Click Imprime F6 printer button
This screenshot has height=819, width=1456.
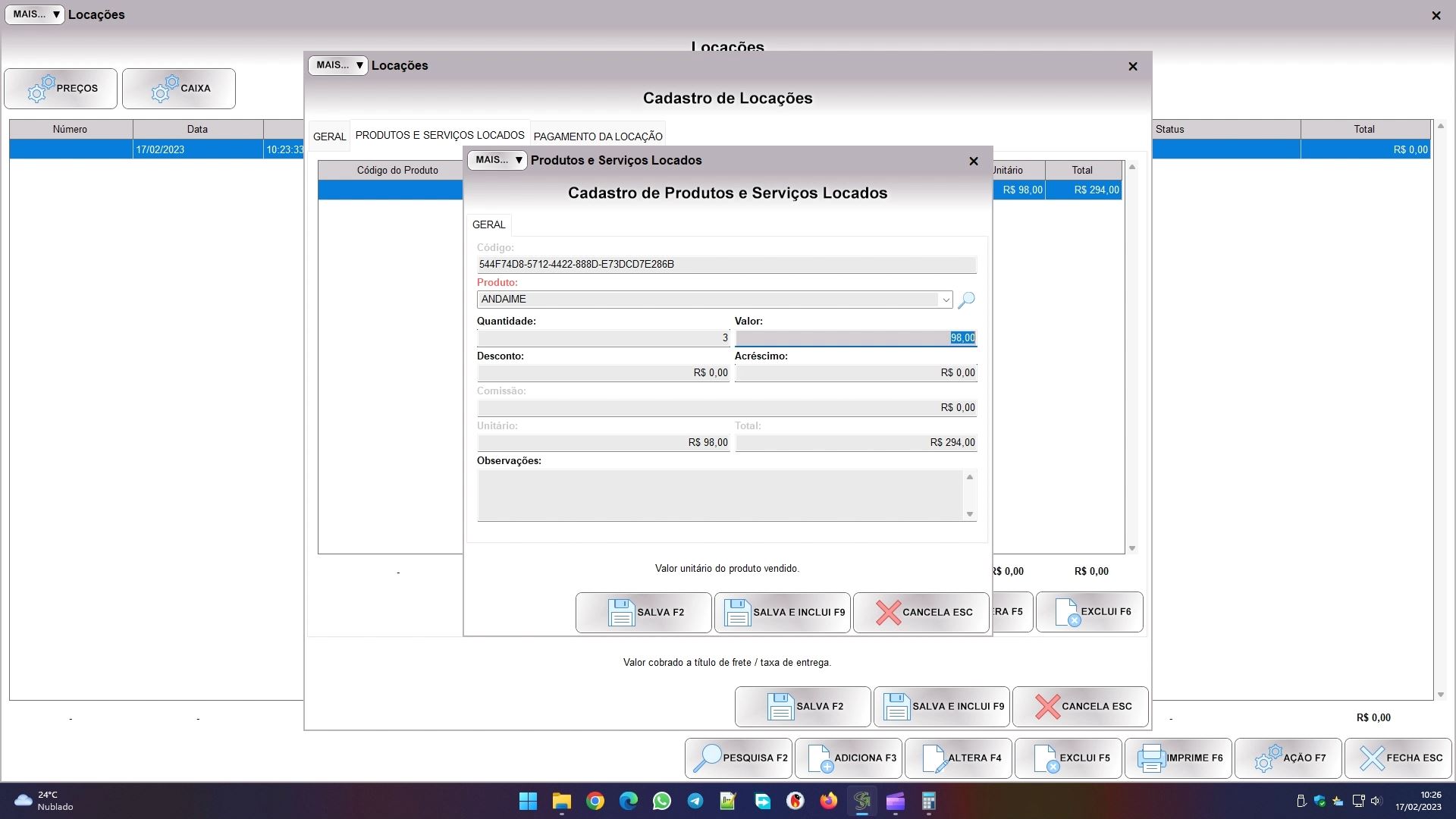[x=1178, y=758]
